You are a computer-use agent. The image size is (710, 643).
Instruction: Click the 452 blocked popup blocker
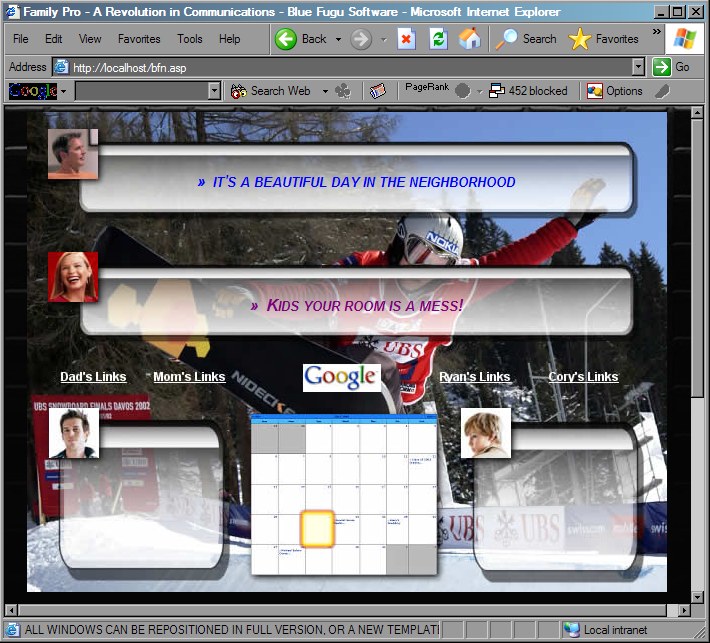coord(528,91)
